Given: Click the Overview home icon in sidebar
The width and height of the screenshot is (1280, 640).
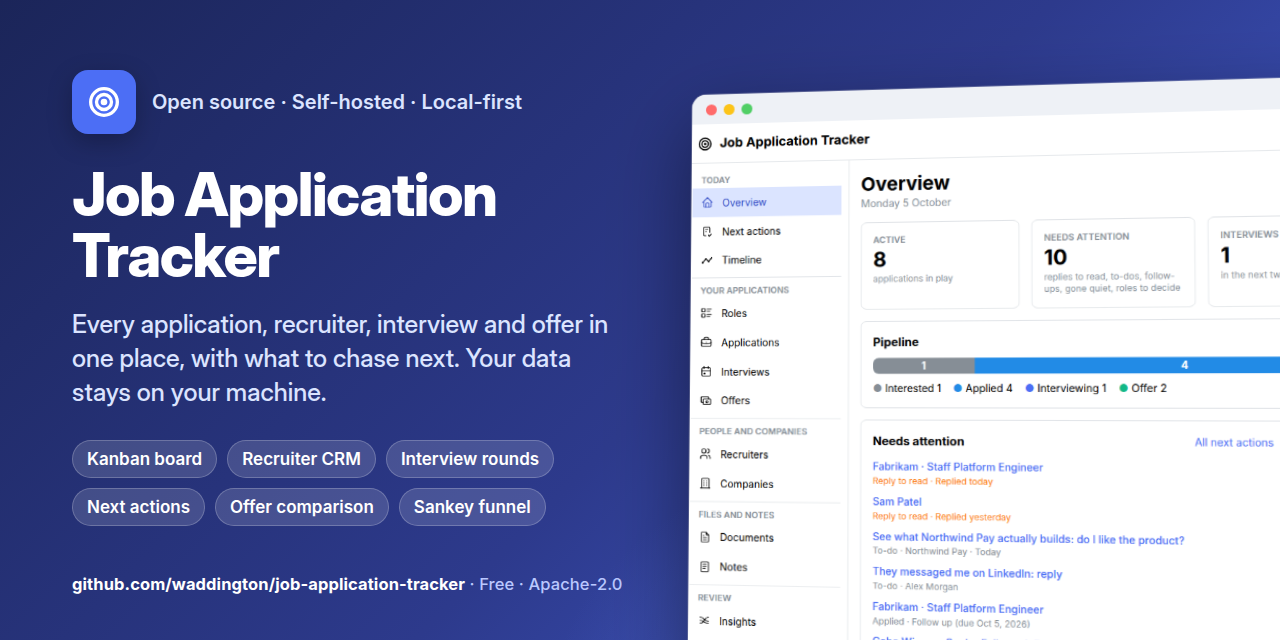Looking at the screenshot, I should point(707,202).
